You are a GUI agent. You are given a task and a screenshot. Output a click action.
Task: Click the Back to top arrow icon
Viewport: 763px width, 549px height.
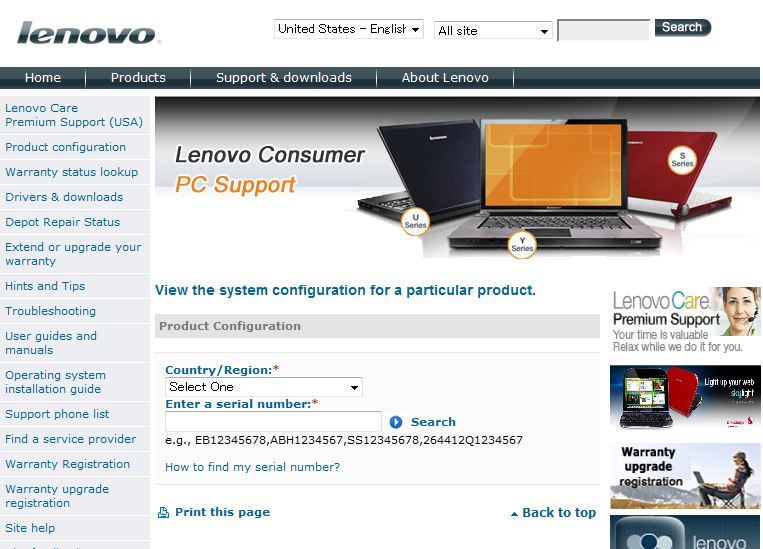514,513
